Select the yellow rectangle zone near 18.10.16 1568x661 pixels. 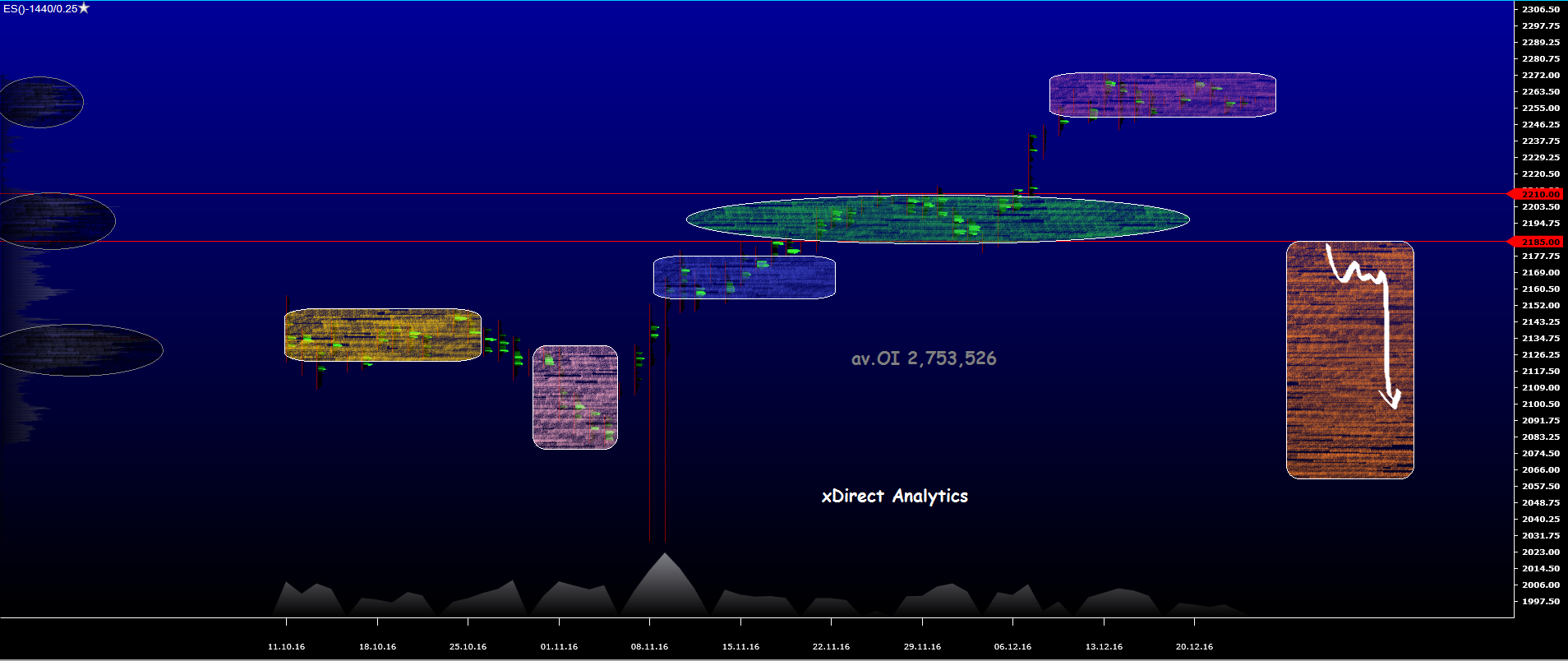[x=382, y=335]
